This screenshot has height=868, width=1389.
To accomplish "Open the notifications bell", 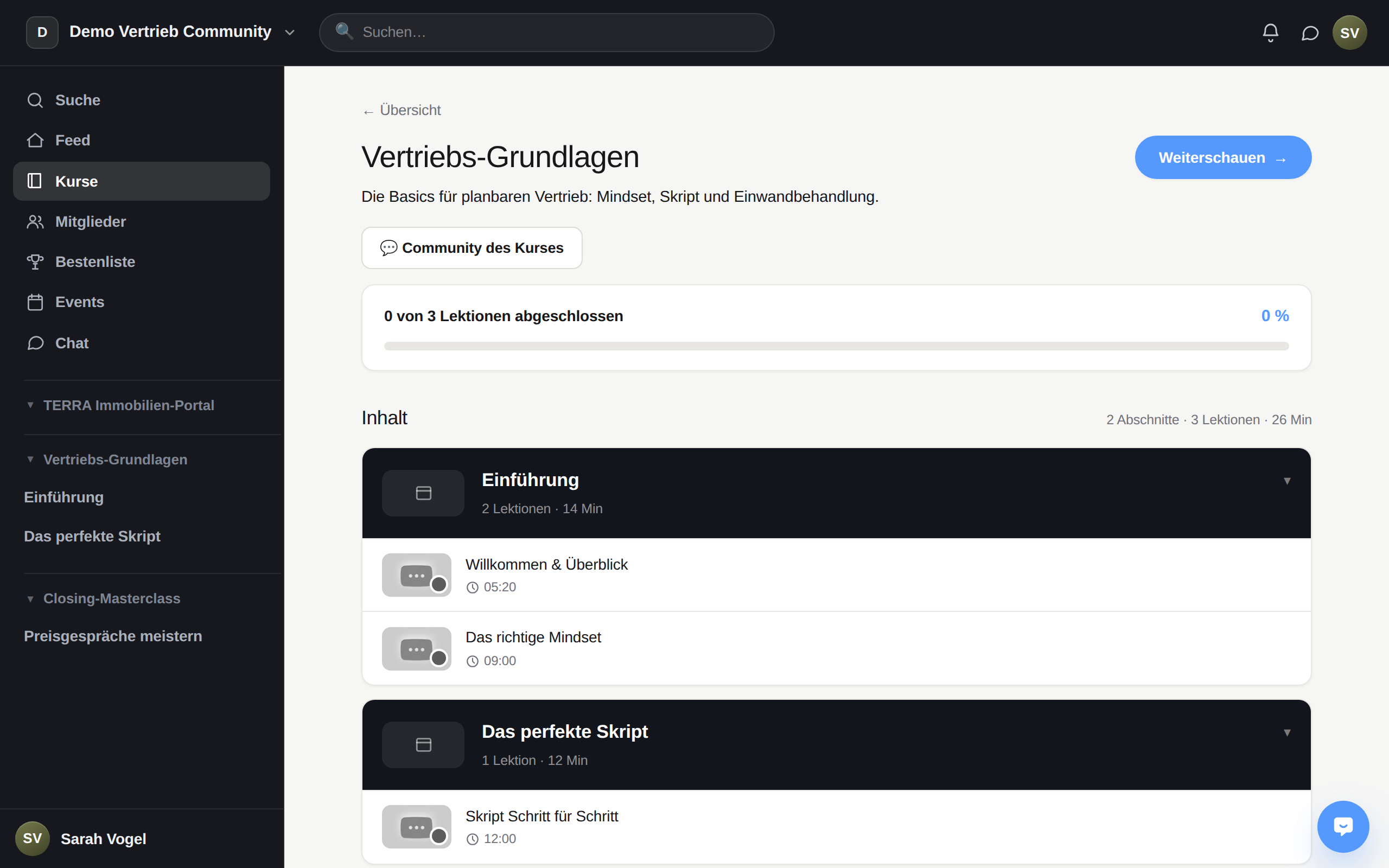I will point(1270,33).
